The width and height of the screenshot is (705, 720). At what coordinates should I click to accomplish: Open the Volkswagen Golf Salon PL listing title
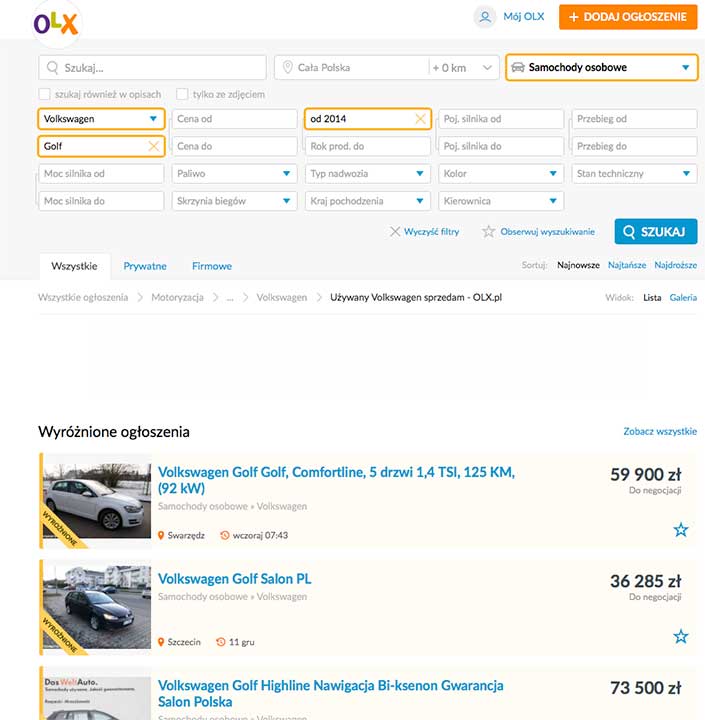[x=234, y=579]
